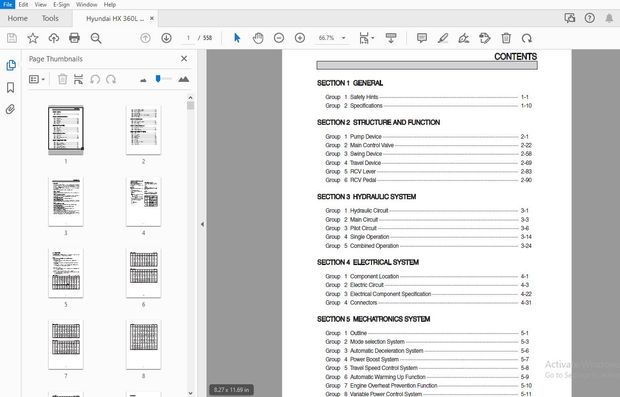Viewport: 620px width, 397px height.
Task: Close the Hyundai HX 360L tab
Action: 152,18
